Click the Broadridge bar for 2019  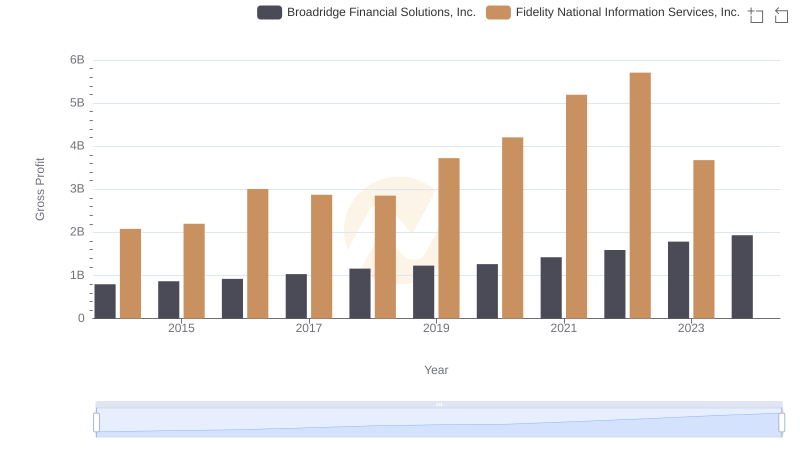tap(423, 292)
